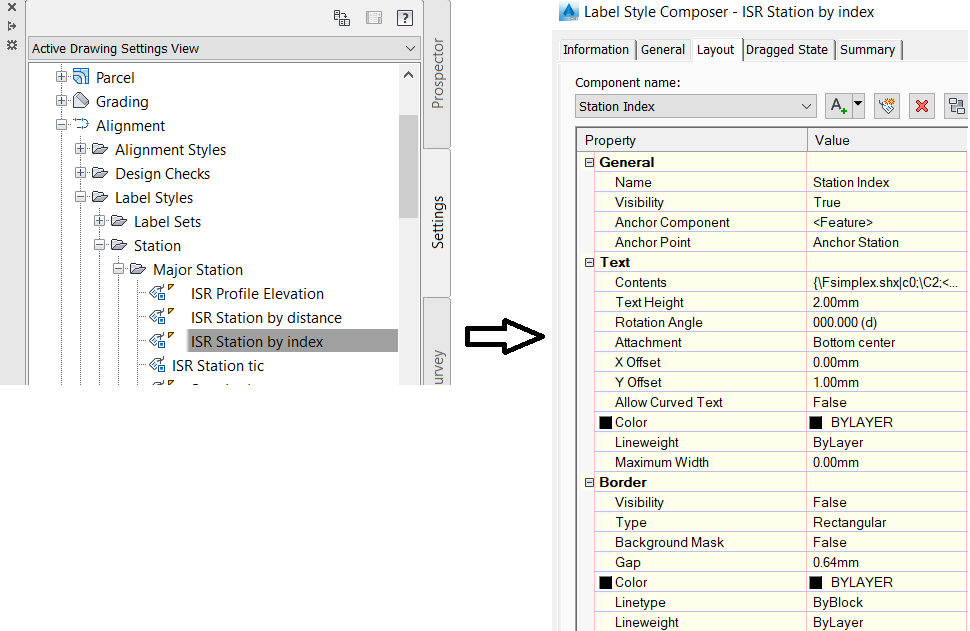
Task: Expand the Design Checks node
Action: coord(80,173)
